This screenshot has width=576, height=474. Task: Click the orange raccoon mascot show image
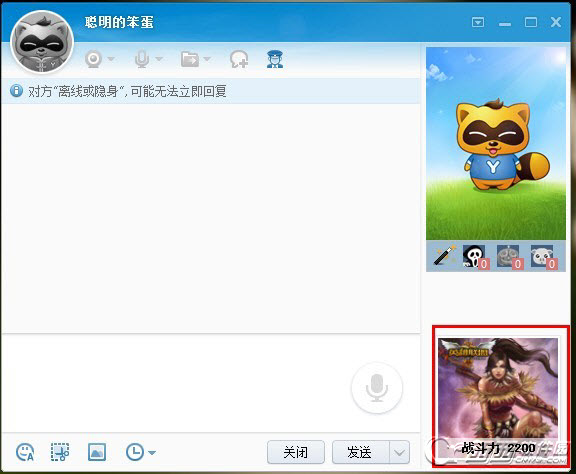(x=496, y=143)
